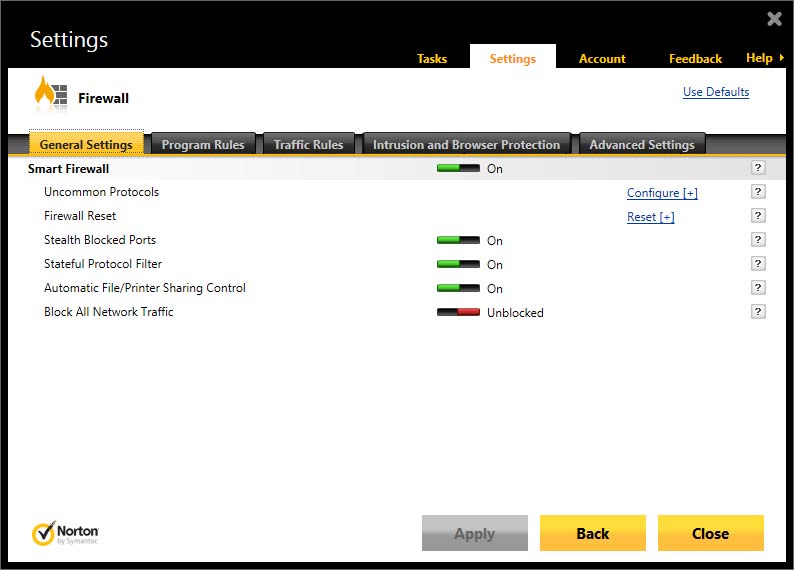Open the Feedback top menu

coord(695,59)
